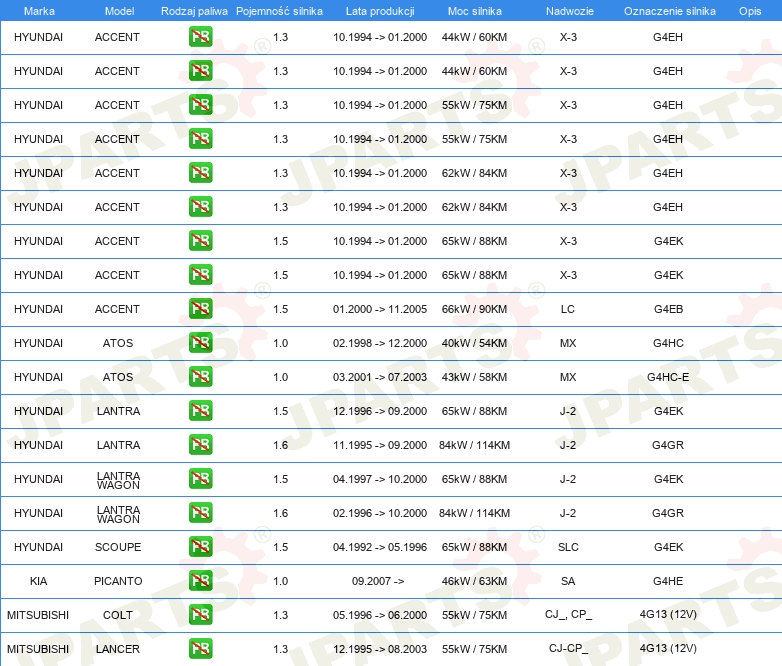Viewport: 782px width, 666px height.
Task: Click fuel icon in LANTRA WAGON 04.1997 row
Action: tap(200, 478)
